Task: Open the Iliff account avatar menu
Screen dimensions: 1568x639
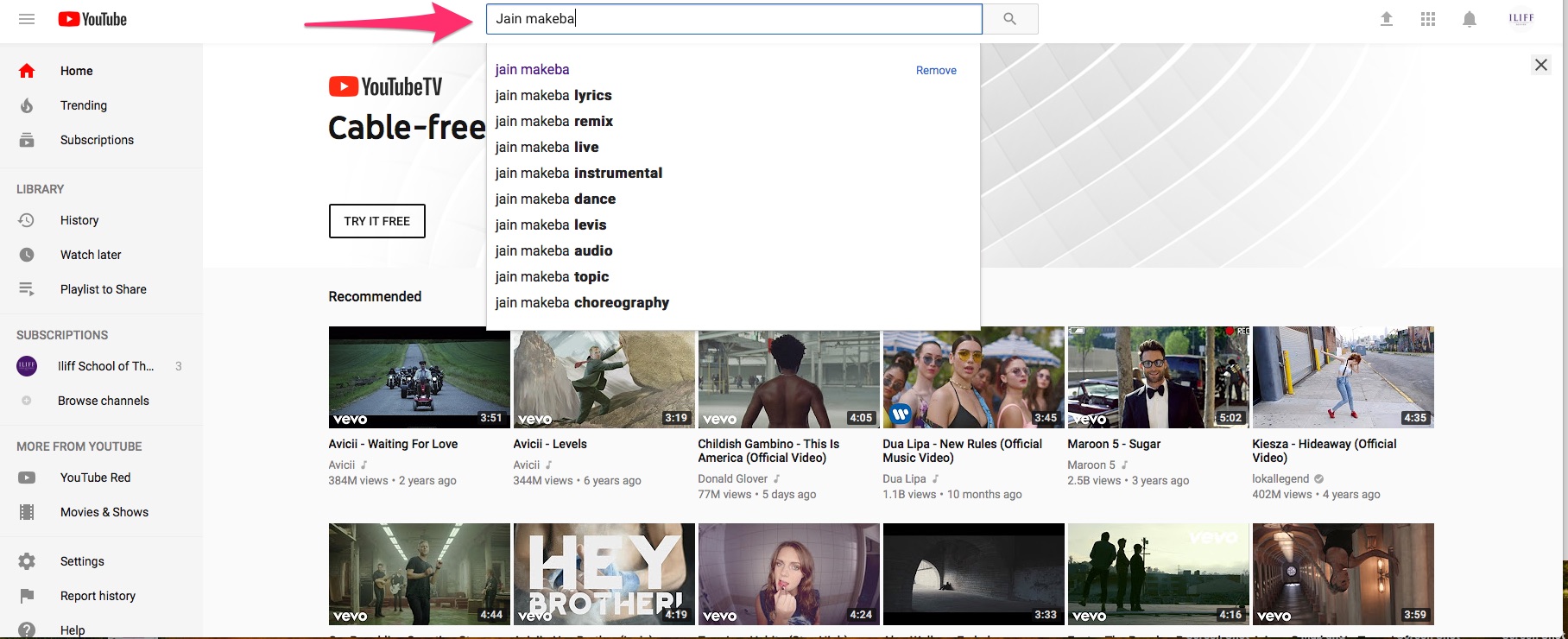Action: coord(1521,18)
